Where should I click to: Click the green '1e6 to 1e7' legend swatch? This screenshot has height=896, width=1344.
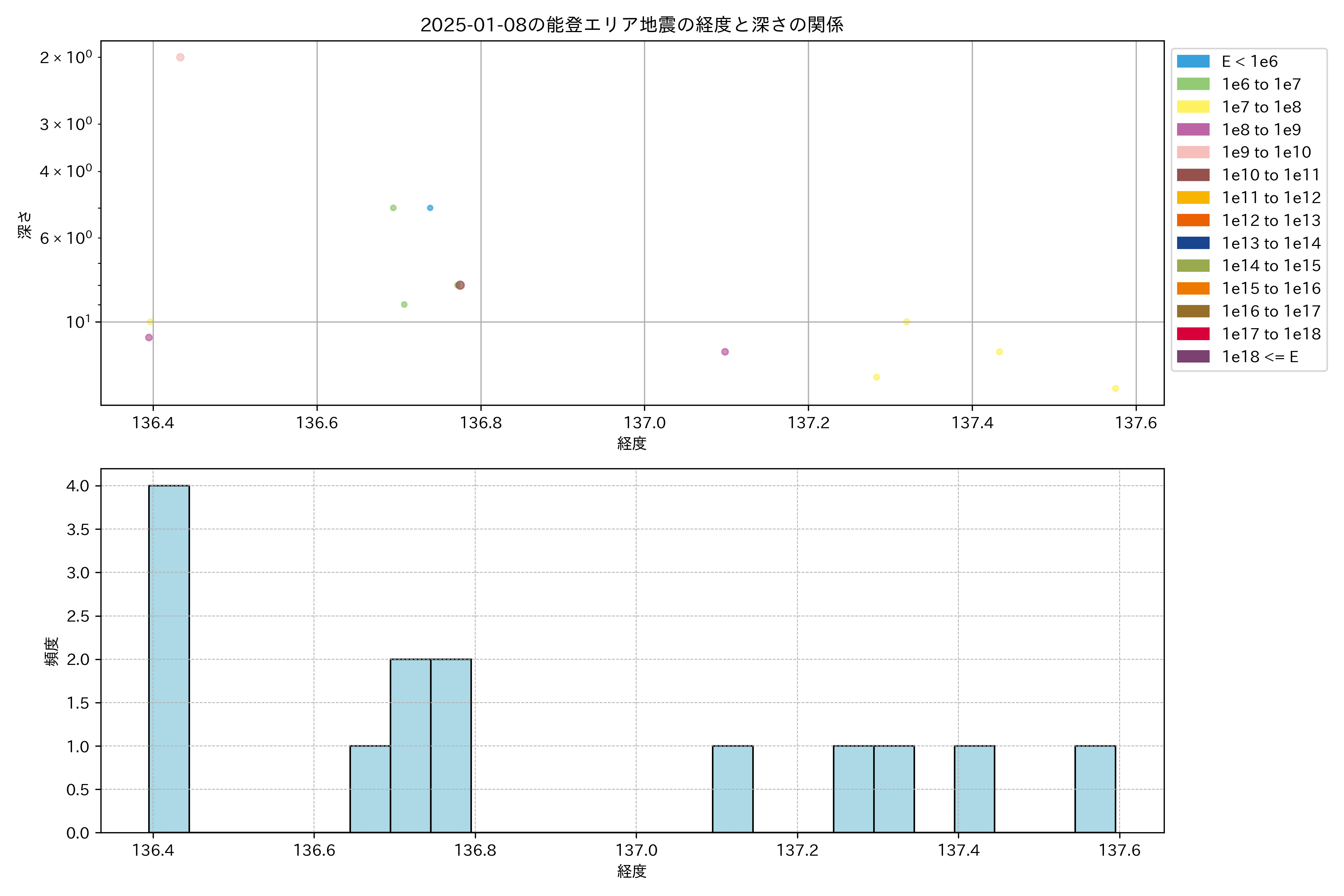[x=1192, y=84]
